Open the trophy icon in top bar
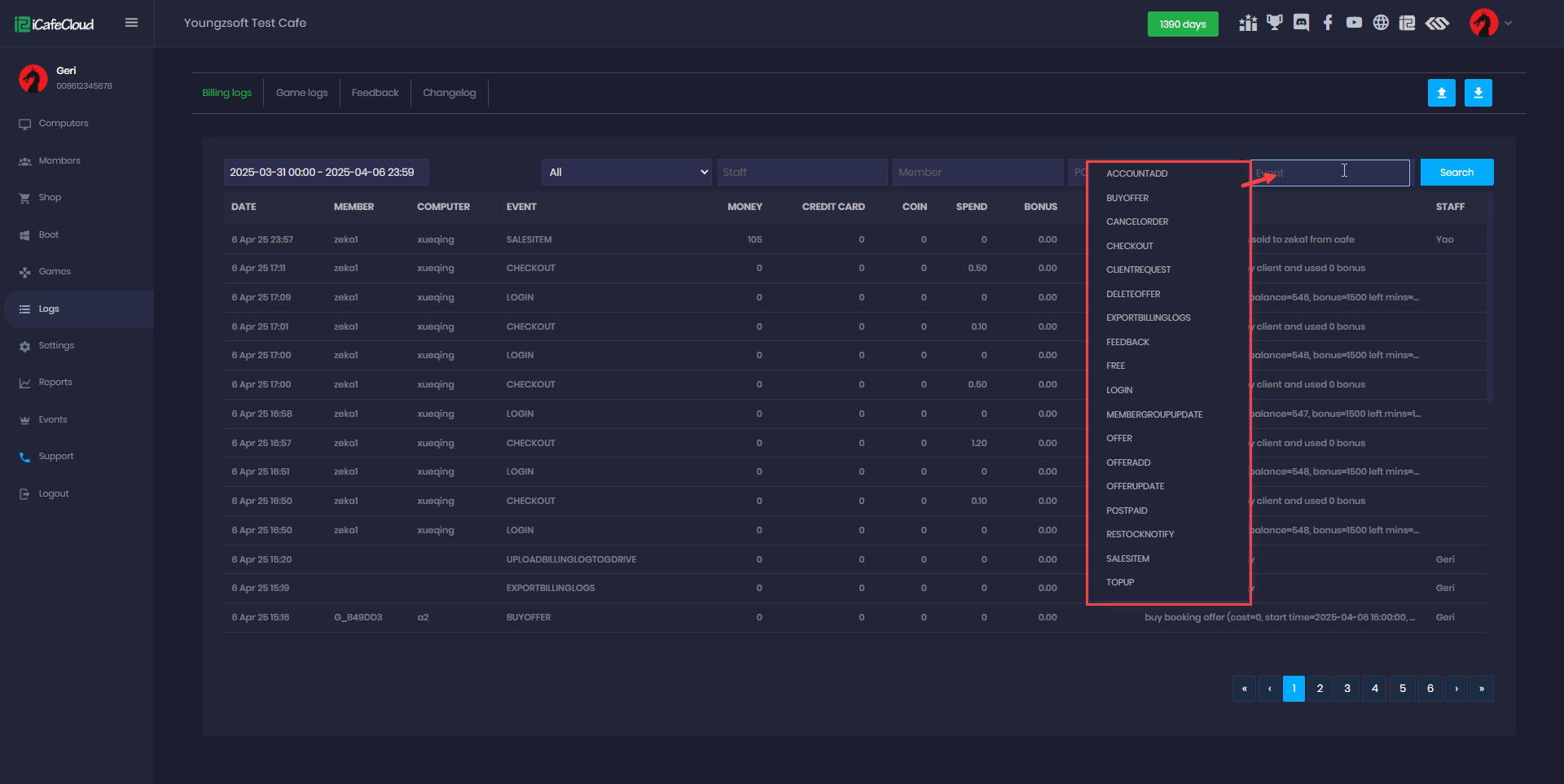The image size is (1564, 784). [x=1274, y=23]
